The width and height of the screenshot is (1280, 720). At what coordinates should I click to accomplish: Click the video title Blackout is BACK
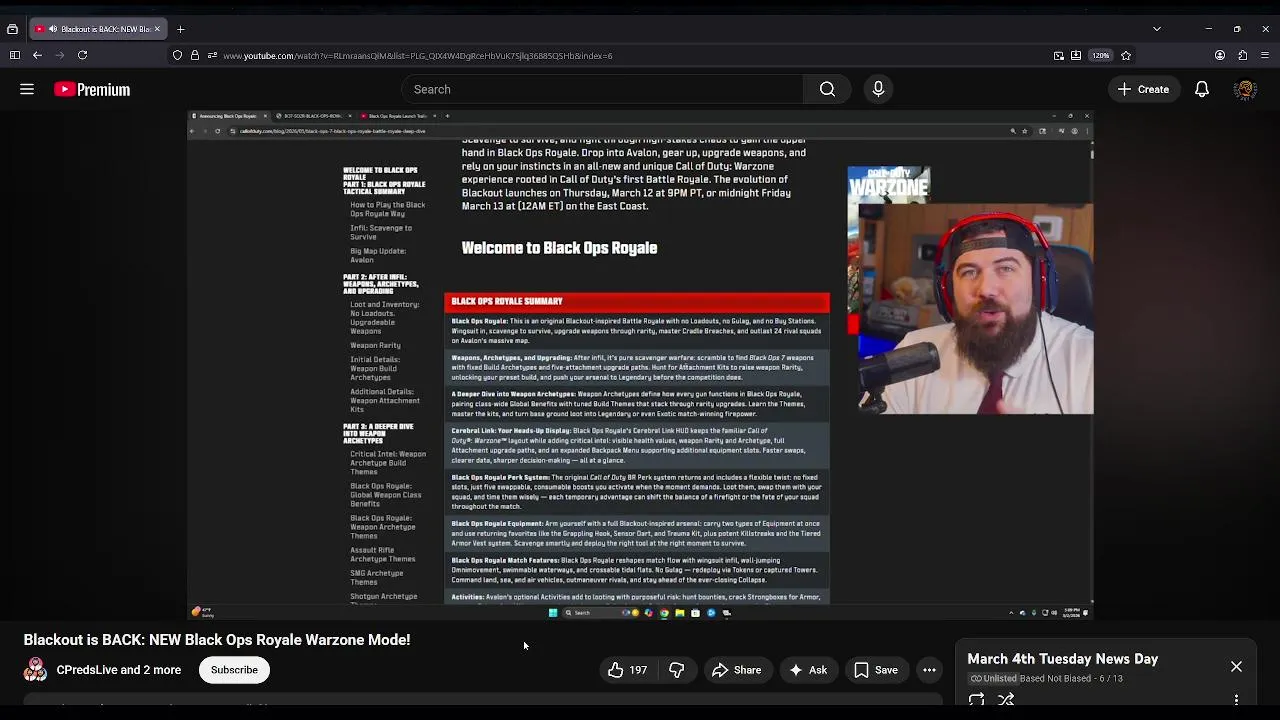(217, 640)
